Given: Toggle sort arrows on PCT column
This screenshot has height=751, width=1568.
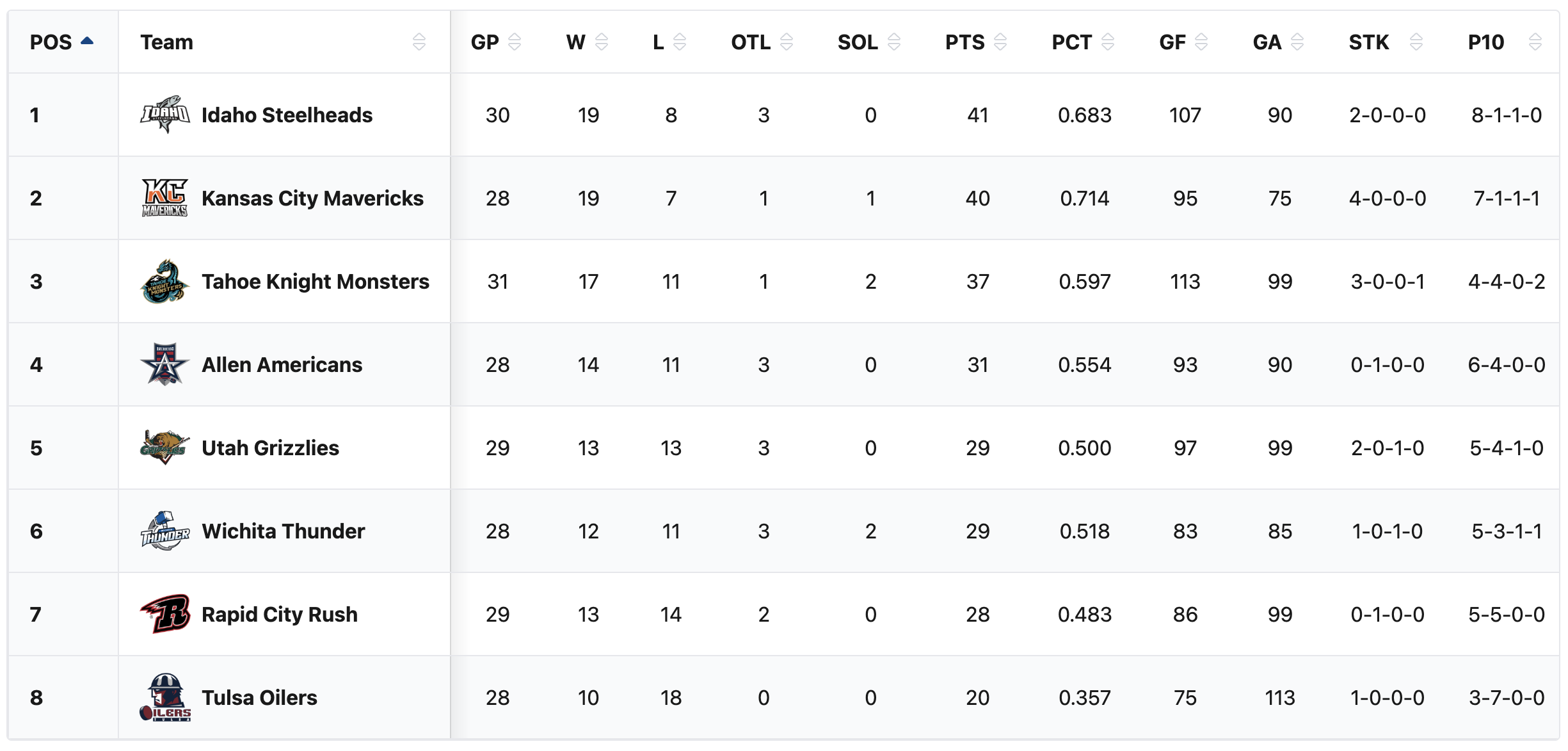Looking at the screenshot, I should [x=1107, y=42].
